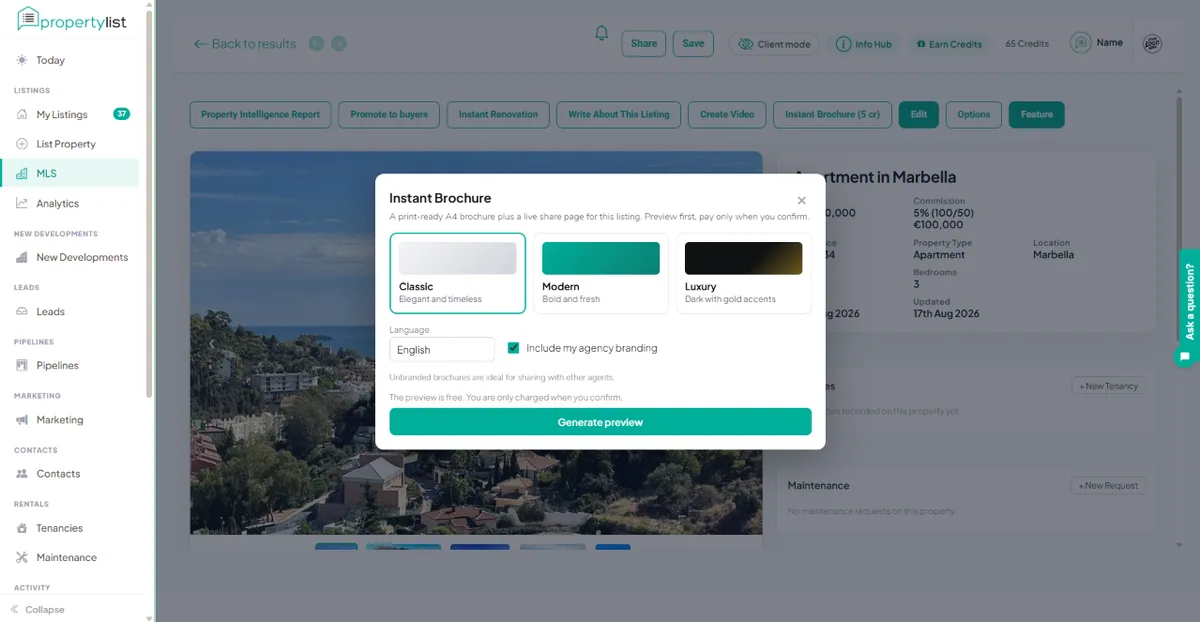Click the Contacts people icon
1200x622 pixels.
point(22,474)
